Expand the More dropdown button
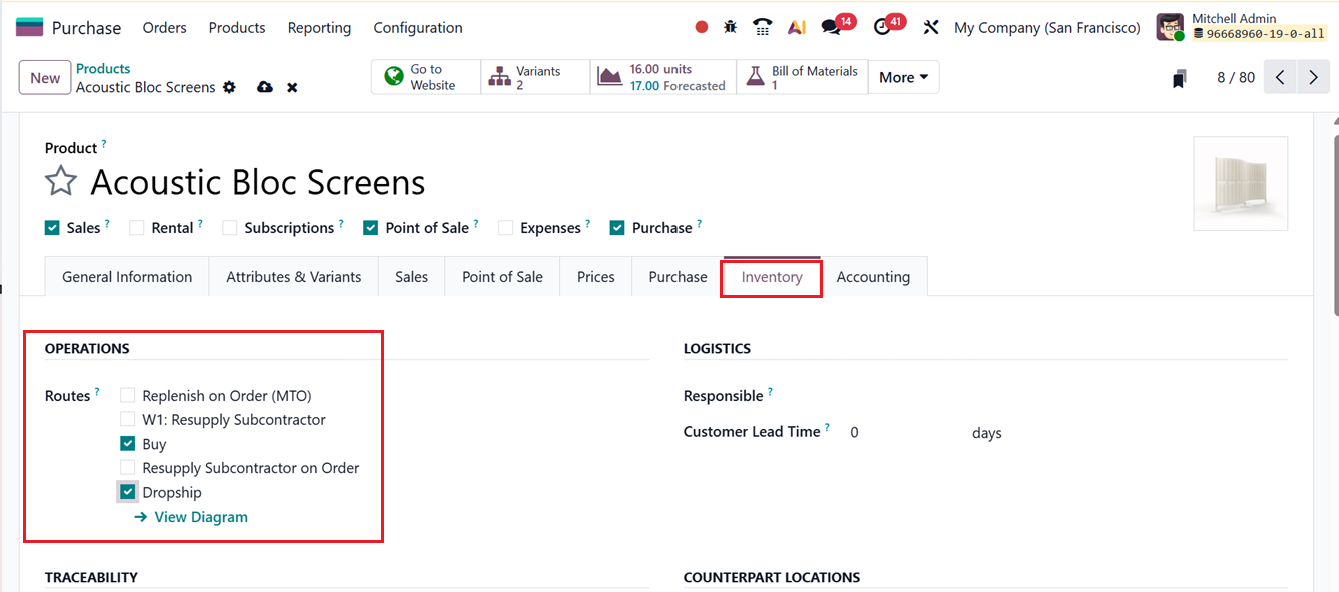Screen dimensions: 1339x592 point(903,77)
